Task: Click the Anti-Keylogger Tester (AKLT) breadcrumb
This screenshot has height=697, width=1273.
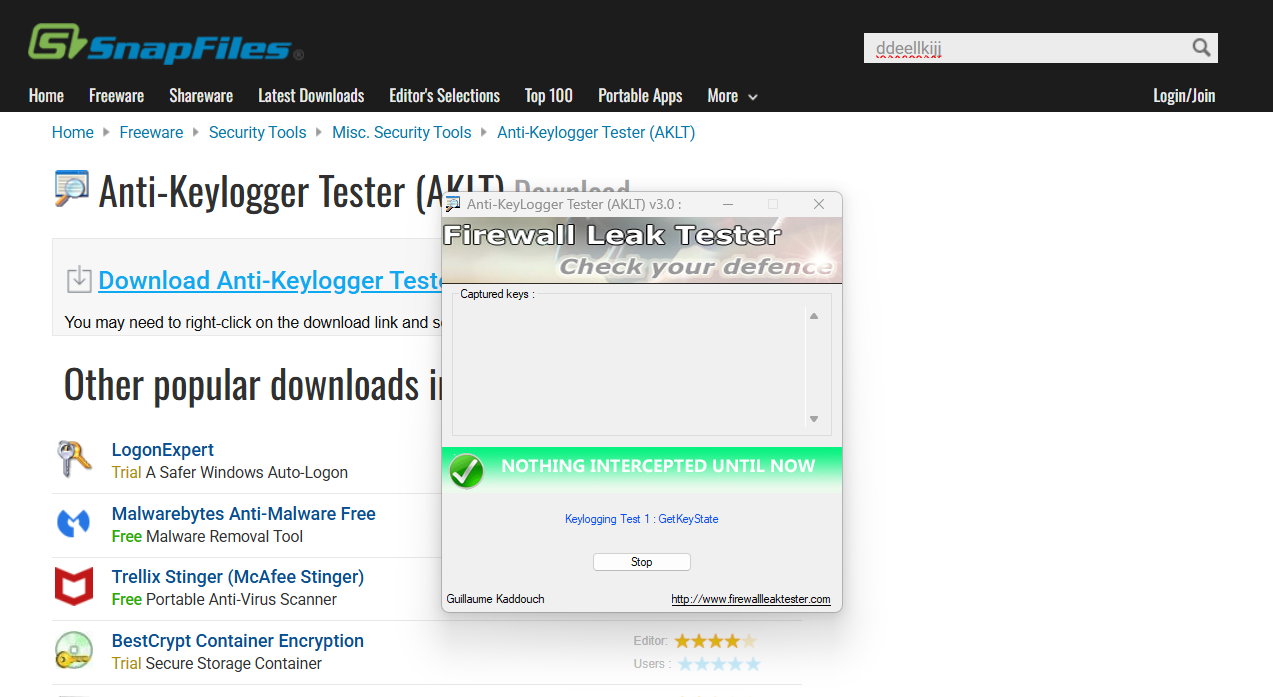Action: 596,132
